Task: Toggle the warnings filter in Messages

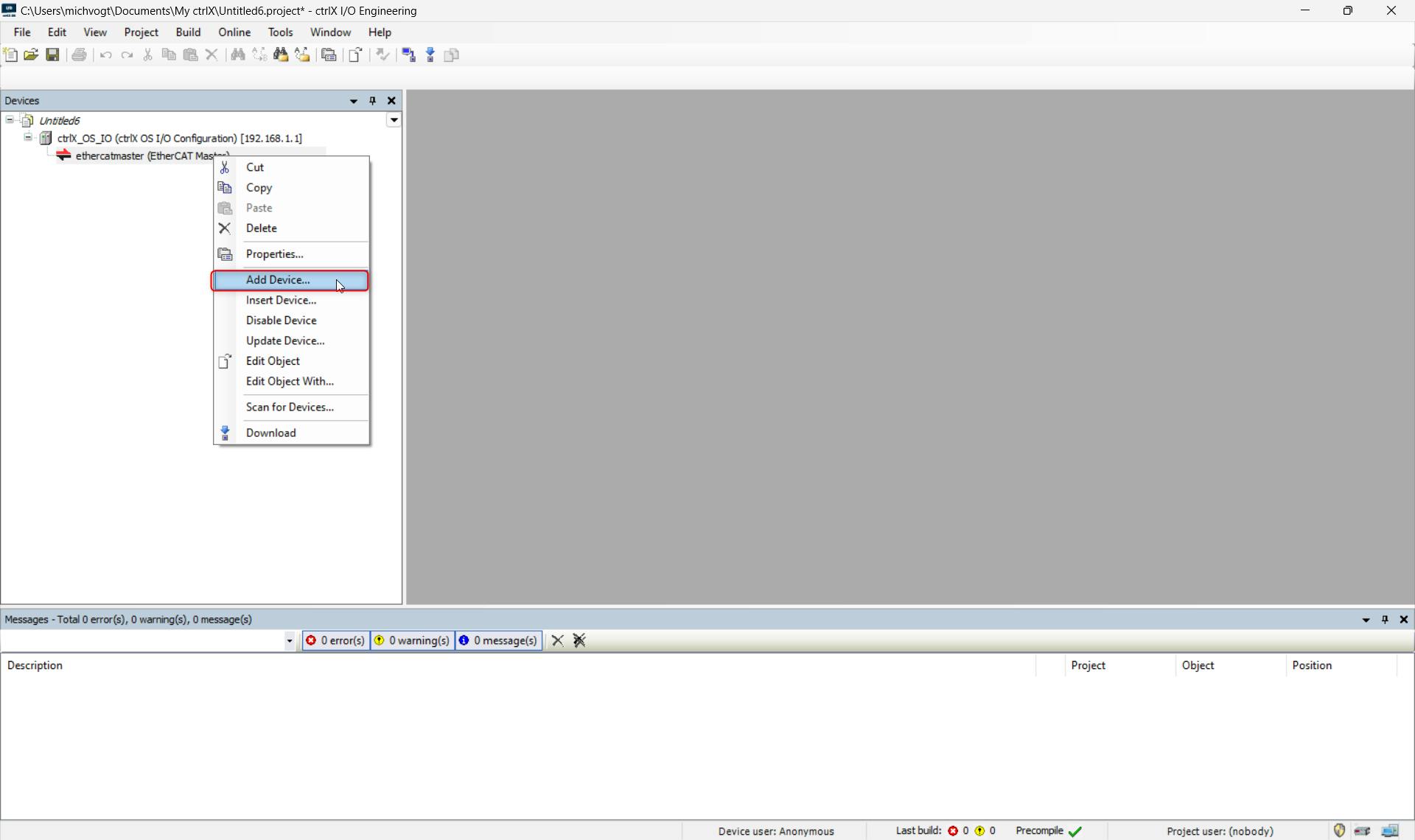Action: tap(412, 640)
